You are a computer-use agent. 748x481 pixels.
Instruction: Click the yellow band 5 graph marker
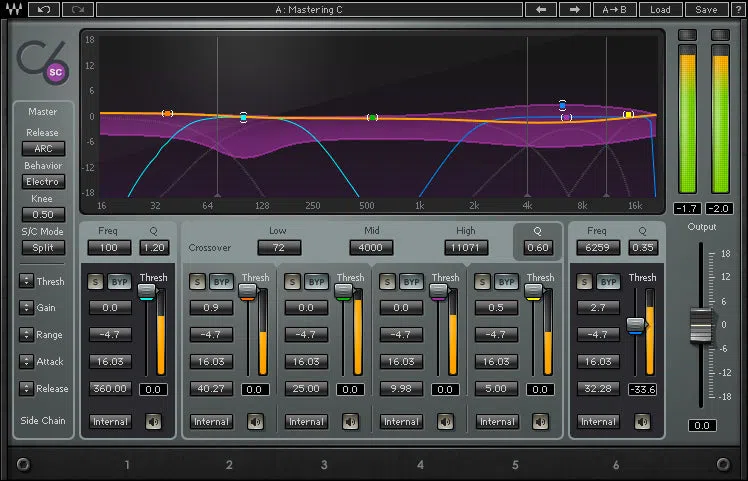[x=628, y=115]
